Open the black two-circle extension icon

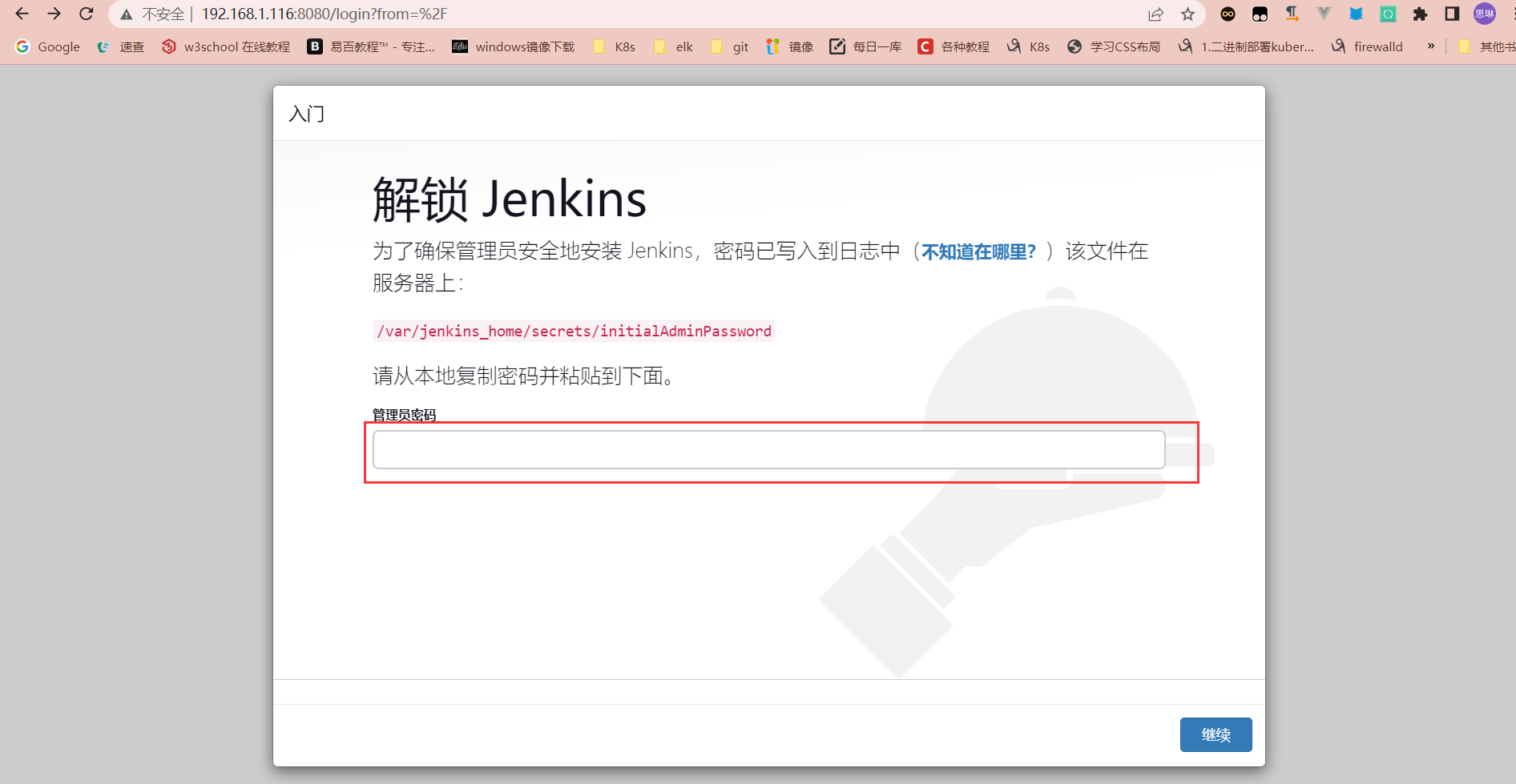pos(1260,14)
